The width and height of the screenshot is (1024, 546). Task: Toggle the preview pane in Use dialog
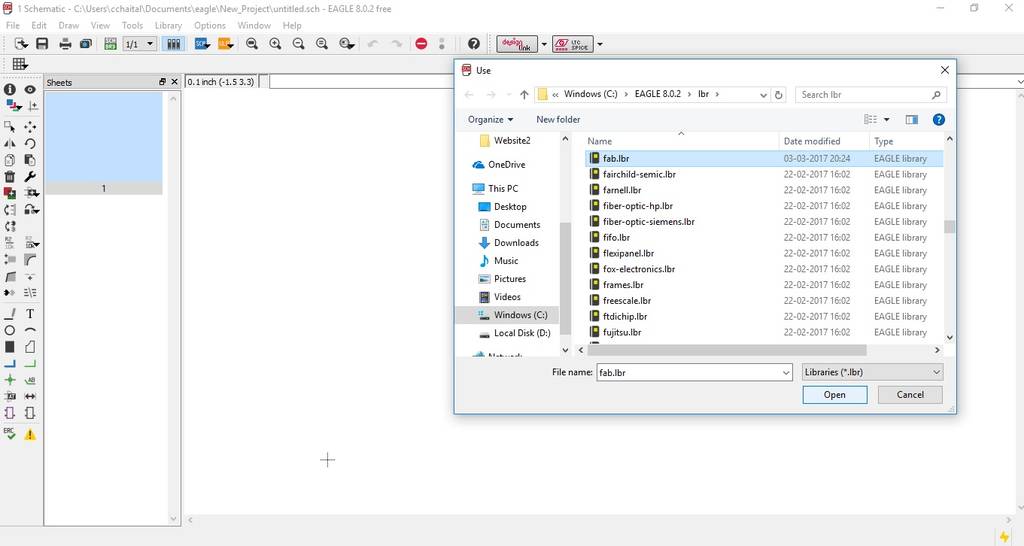tap(912, 120)
